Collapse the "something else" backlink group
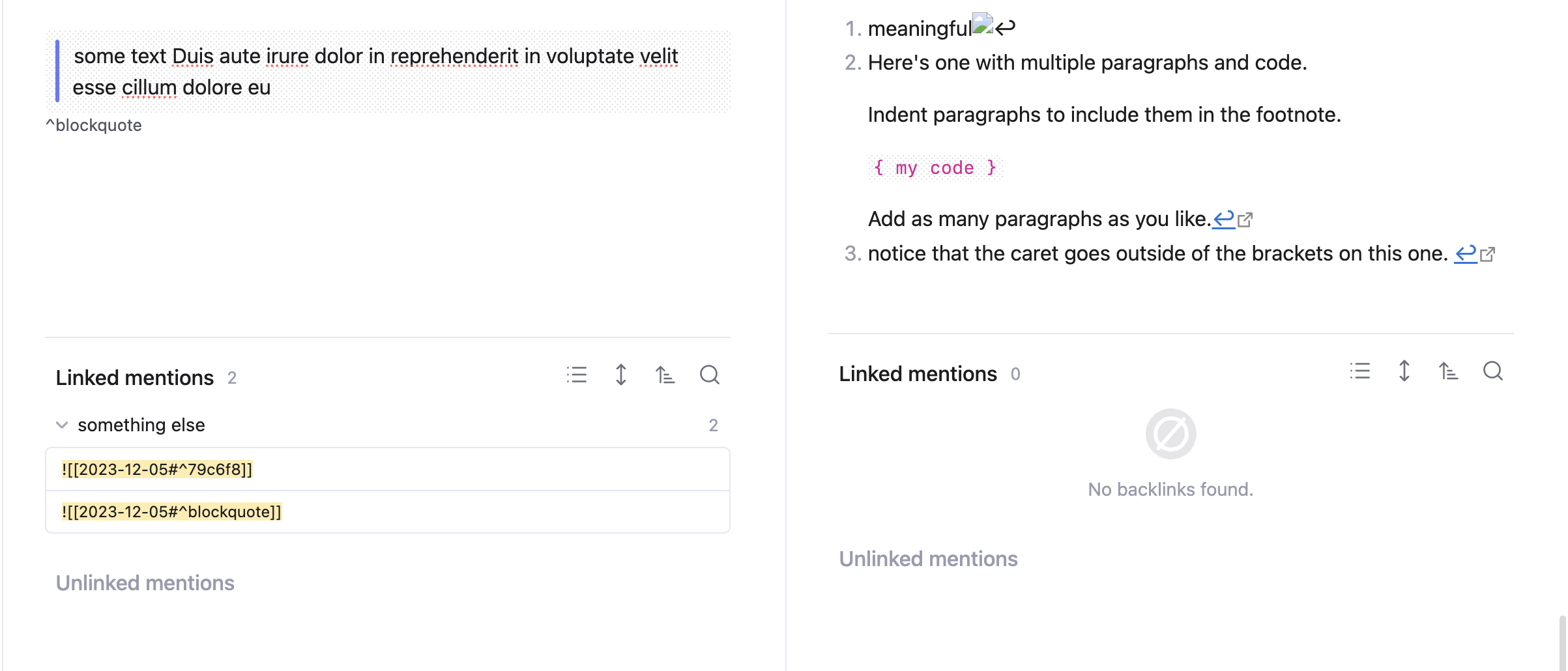This screenshot has width=1568, height=671. (x=62, y=425)
